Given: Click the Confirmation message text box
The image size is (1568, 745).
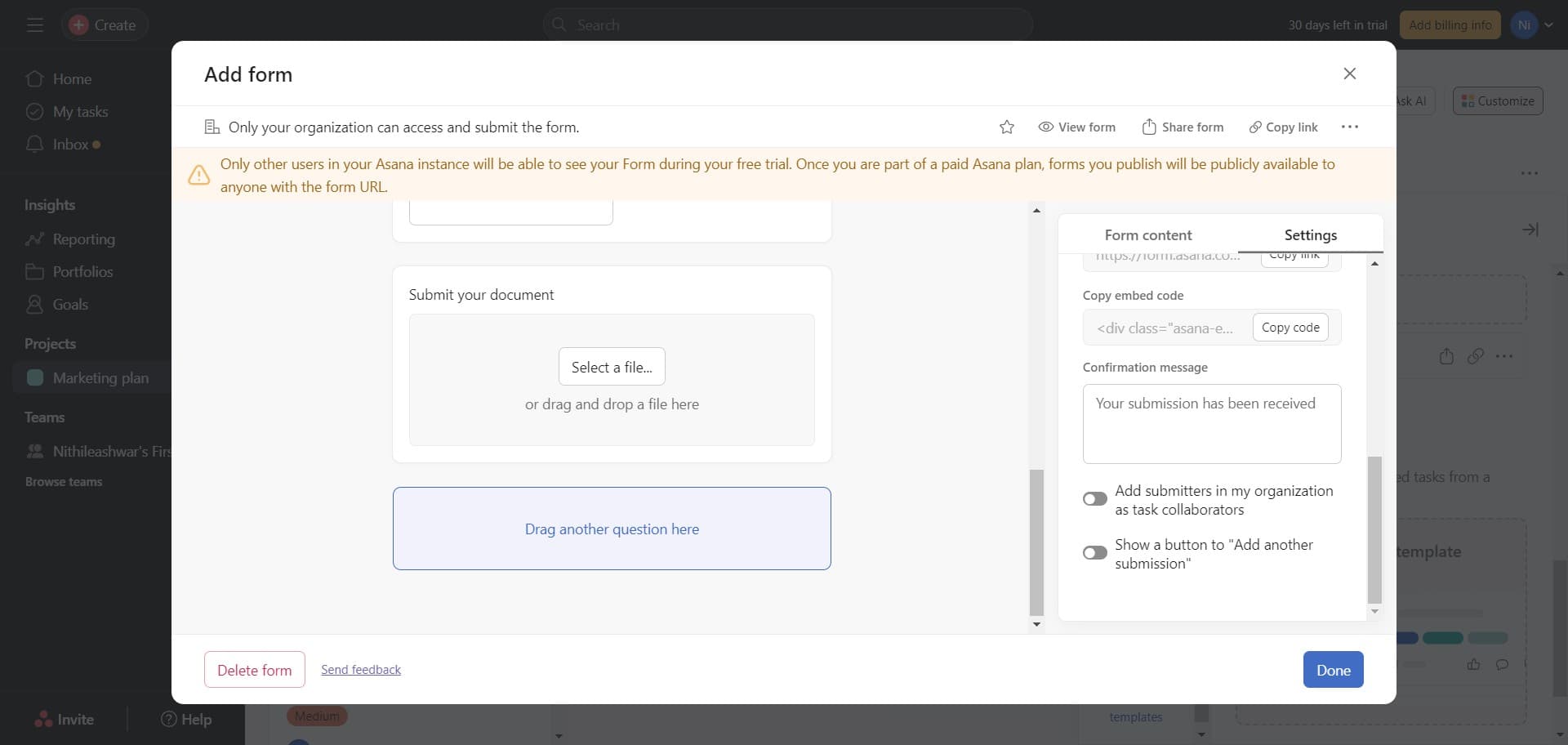Looking at the screenshot, I should 1211,424.
